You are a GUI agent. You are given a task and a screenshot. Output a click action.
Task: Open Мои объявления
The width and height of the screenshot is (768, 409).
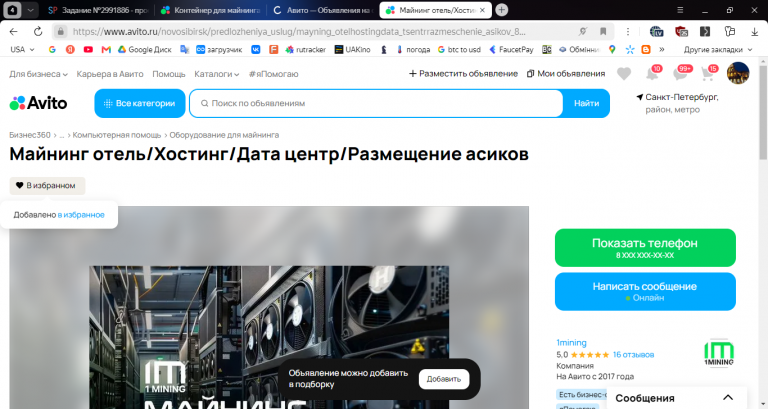566,73
